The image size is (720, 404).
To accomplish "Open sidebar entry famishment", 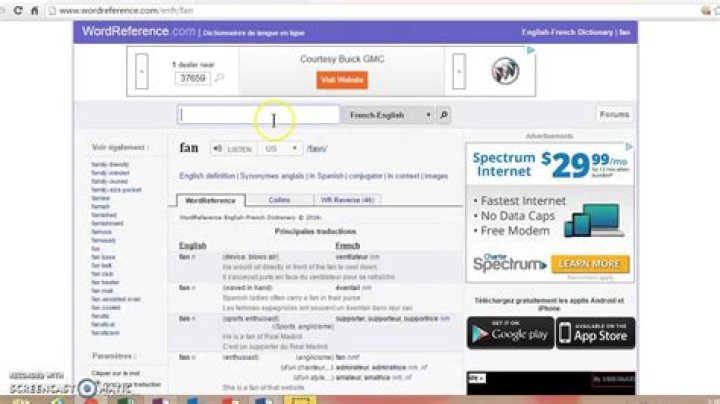I will [x=107, y=224].
